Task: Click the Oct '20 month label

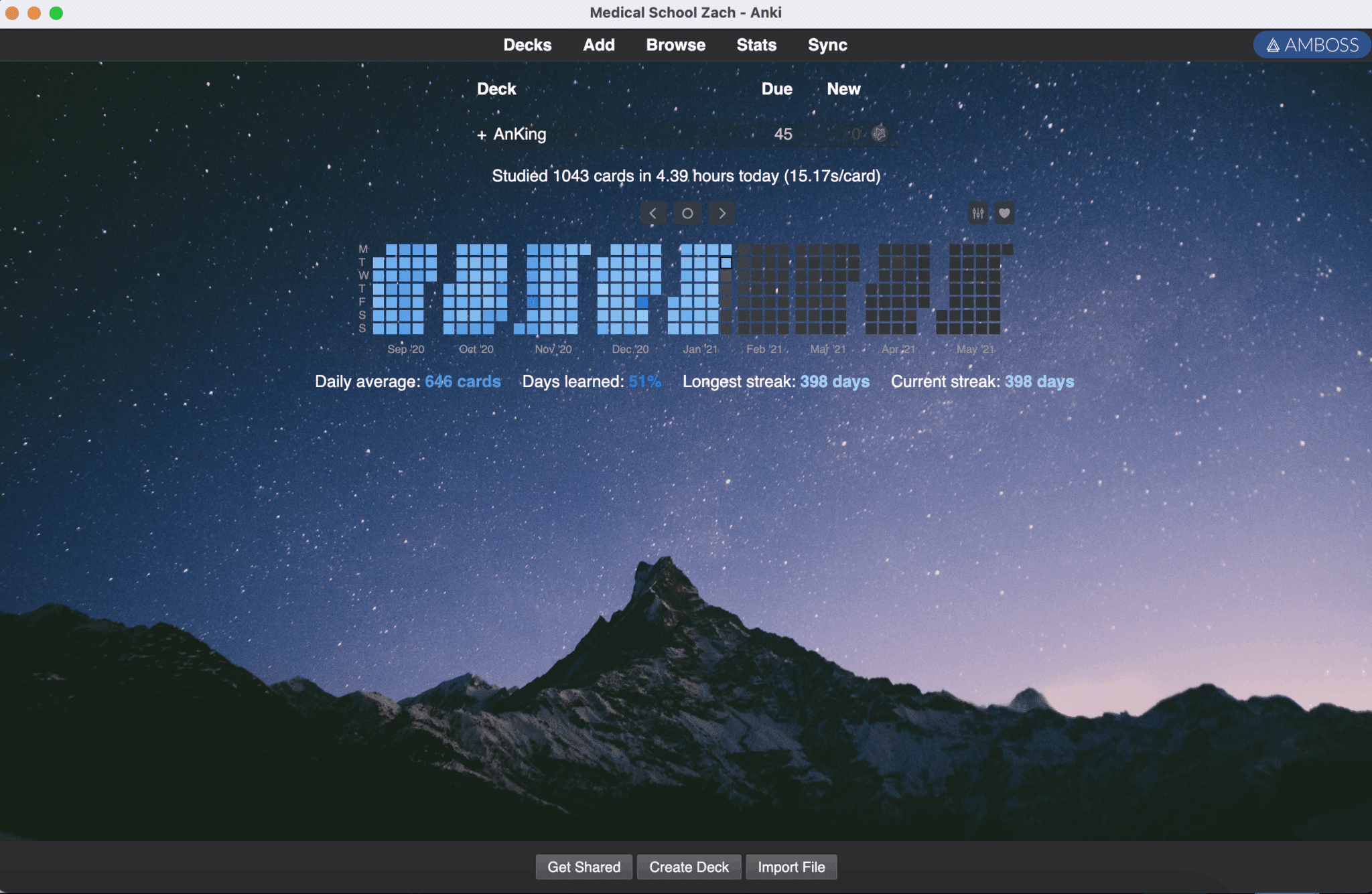Action: pos(476,349)
